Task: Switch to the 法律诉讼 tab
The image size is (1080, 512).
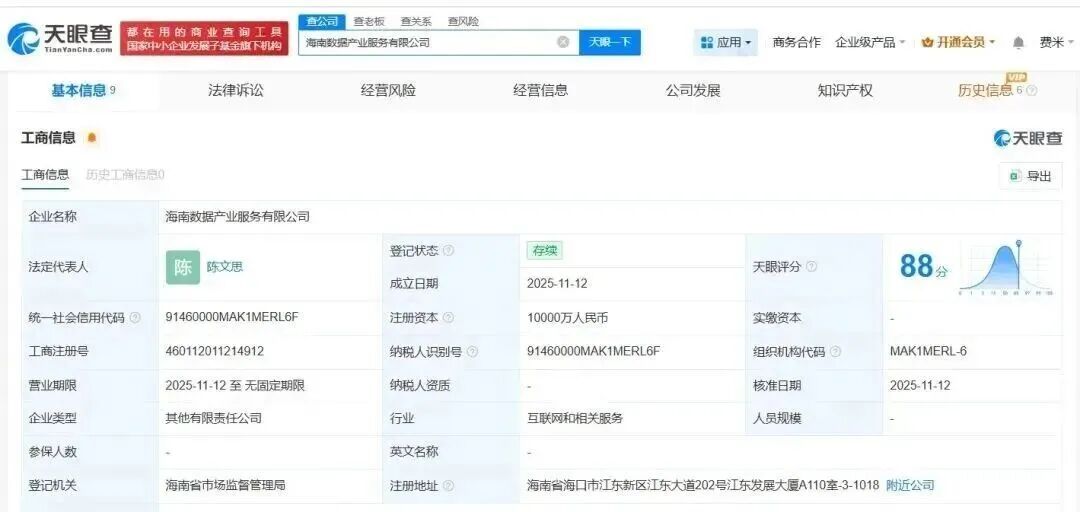Action: click(236, 90)
